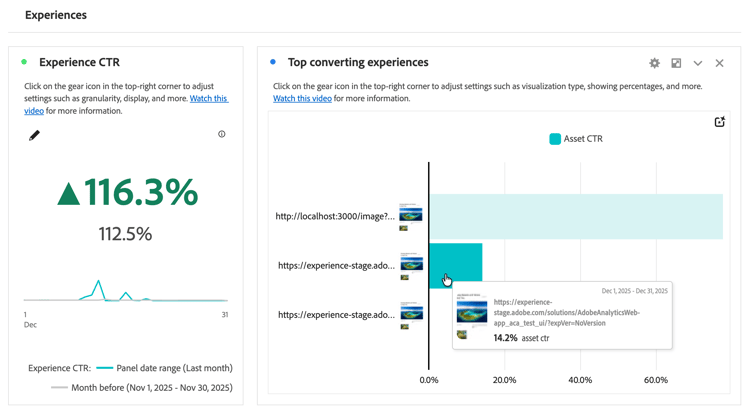Image resolution: width=750 pixels, height=411 pixels.
Task: Close the Top converting experiences panel
Action: tap(719, 63)
